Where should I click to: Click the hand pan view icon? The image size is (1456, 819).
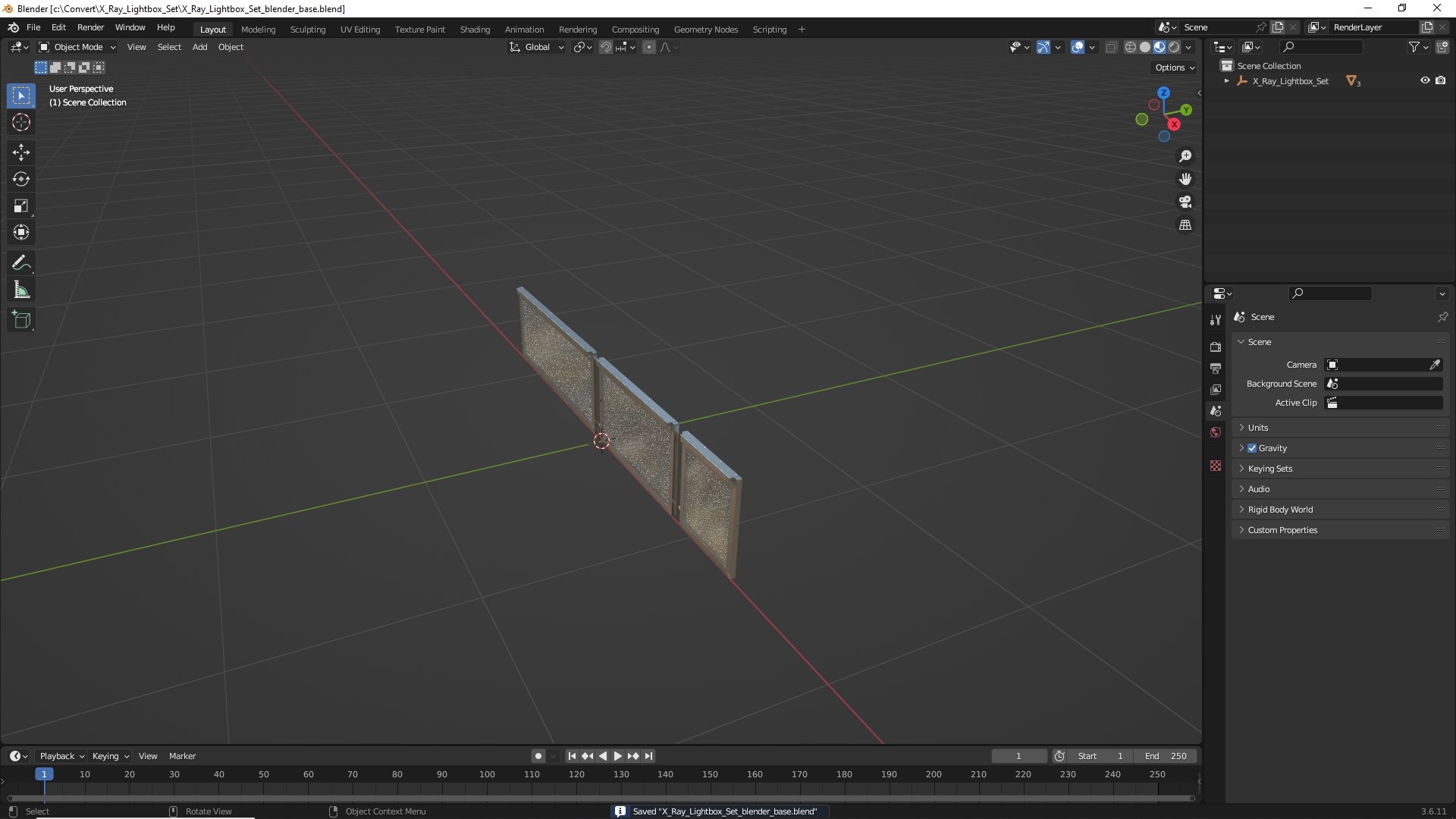coord(1185,179)
